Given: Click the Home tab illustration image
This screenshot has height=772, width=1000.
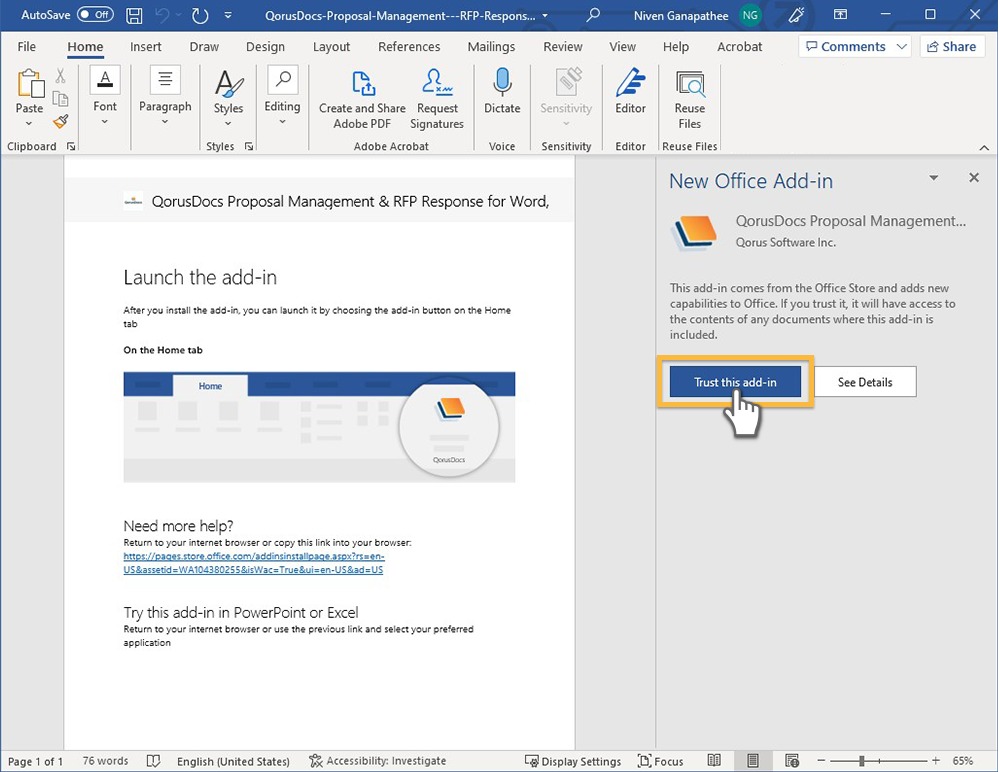Looking at the screenshot, I should coord(319,427).
